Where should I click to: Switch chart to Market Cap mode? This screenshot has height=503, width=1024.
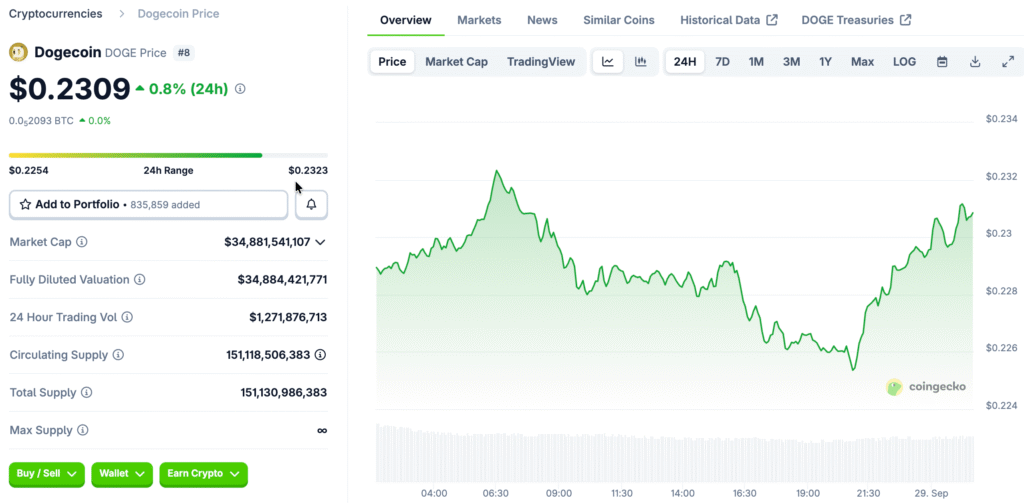click(x=456, y=62)
